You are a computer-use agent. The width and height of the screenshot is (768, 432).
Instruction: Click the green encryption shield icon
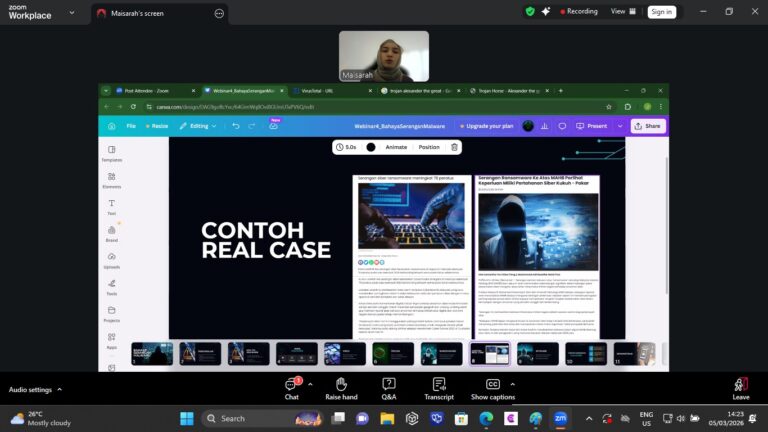[530, 12]
